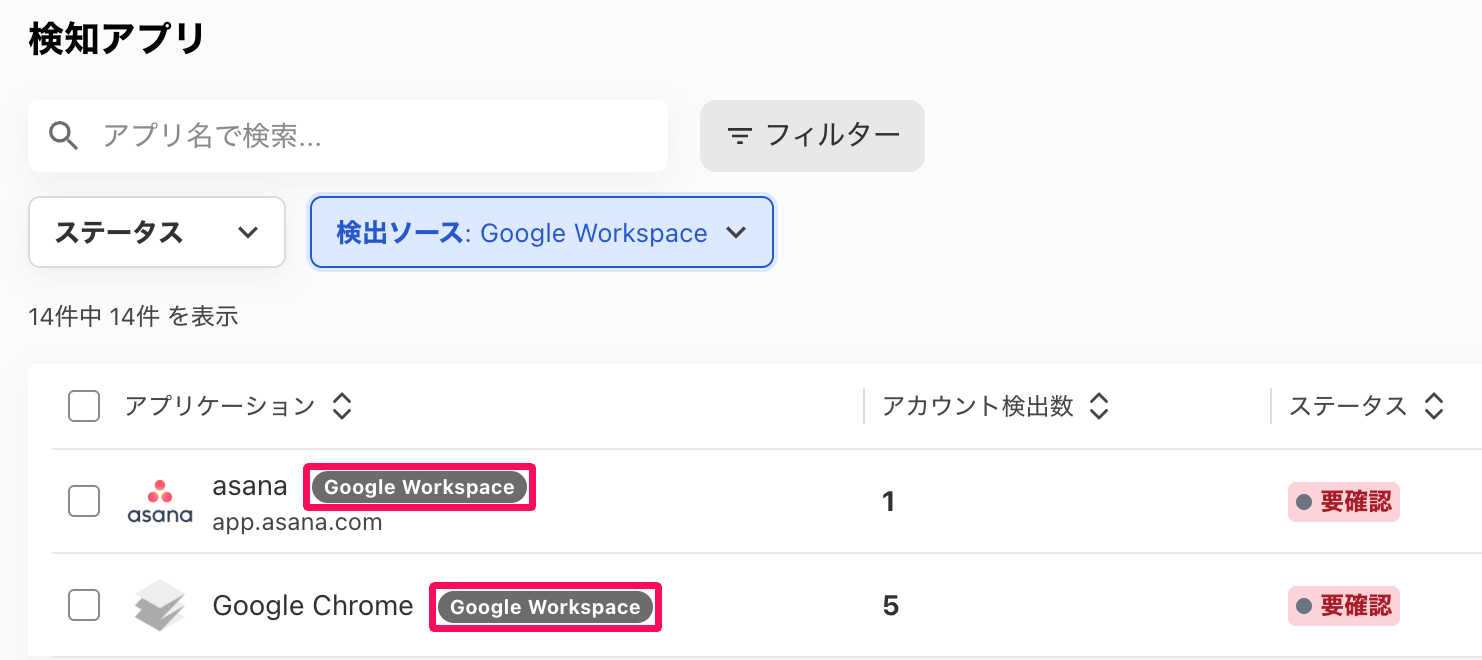1482x660 pixels.
Task: Click the filter lines icon
Action: [x=740, y=136]
